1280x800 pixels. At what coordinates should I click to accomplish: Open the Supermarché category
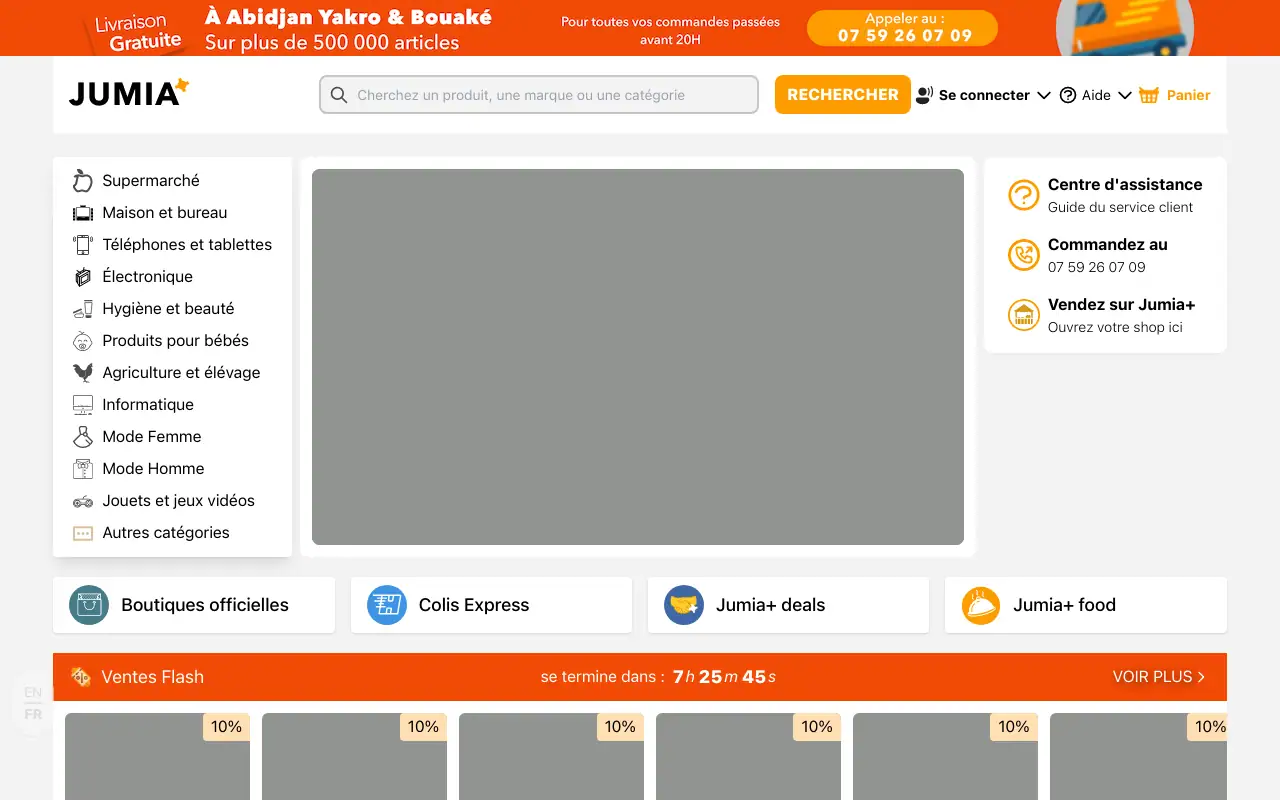pyautogui.click(x=150, y=181)
